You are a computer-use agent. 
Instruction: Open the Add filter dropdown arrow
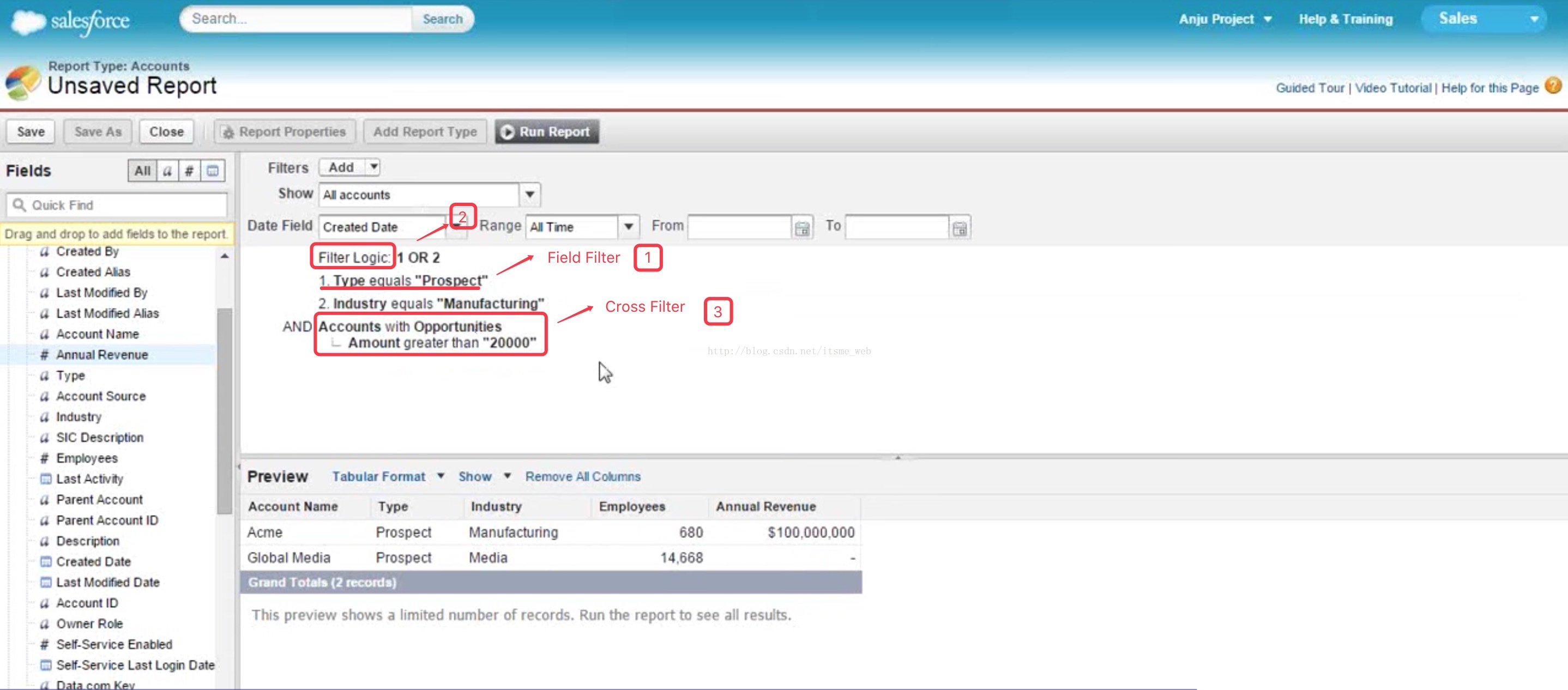pyautogui.click(x=374, y=167)
